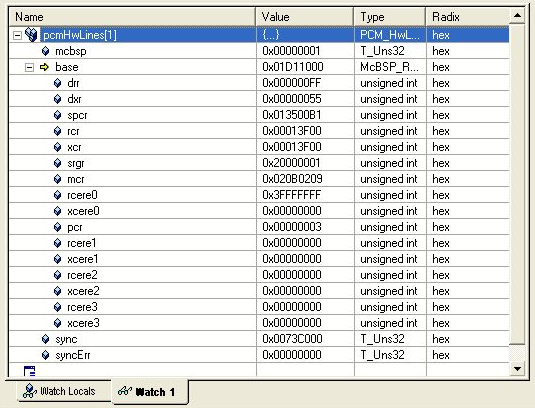
Task: Click the yellow arrow pointer icon beside base
Action: pyautogui.click(x=44, y=67)
